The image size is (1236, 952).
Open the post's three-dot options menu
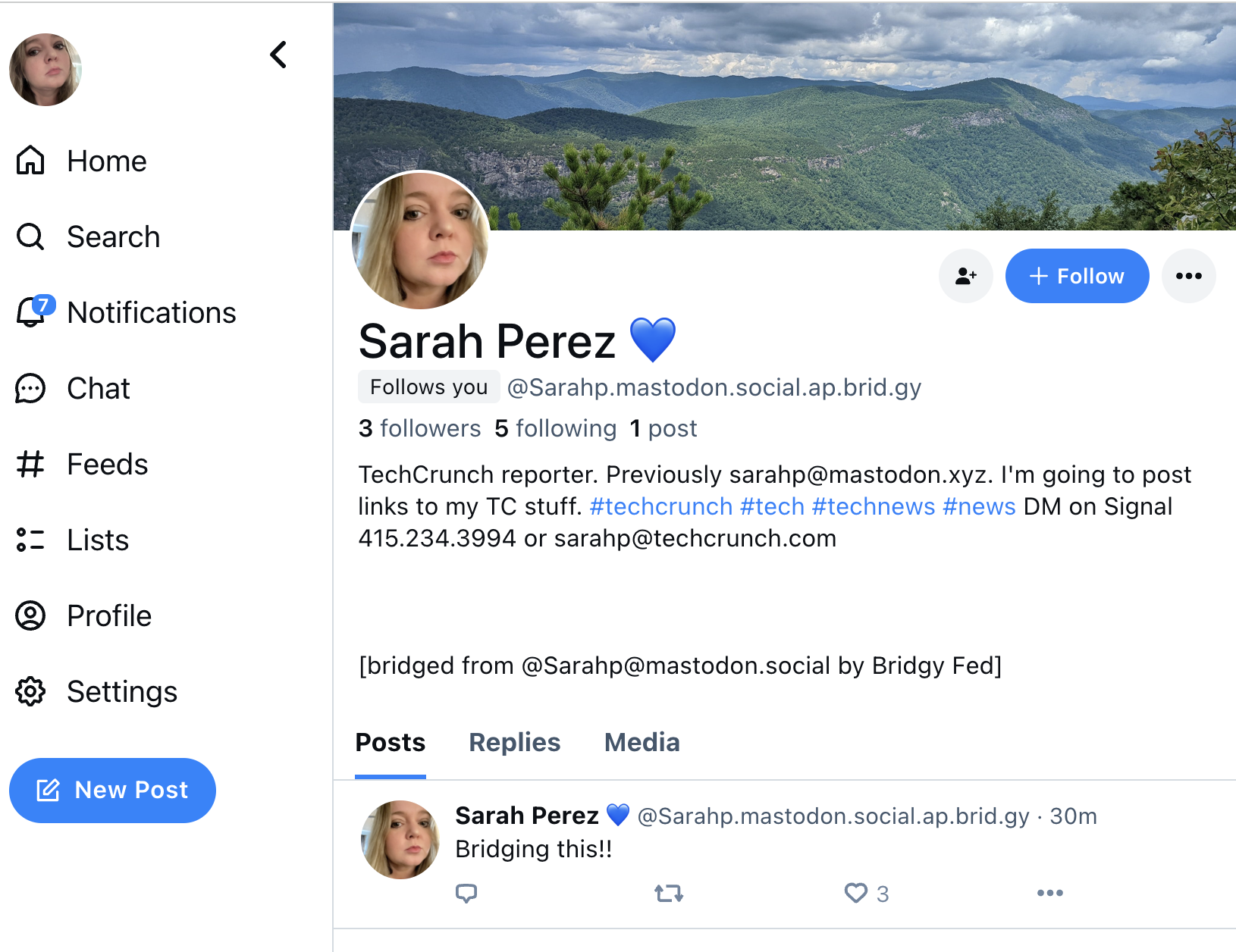pyautogui.click(x=1050, y=893)
